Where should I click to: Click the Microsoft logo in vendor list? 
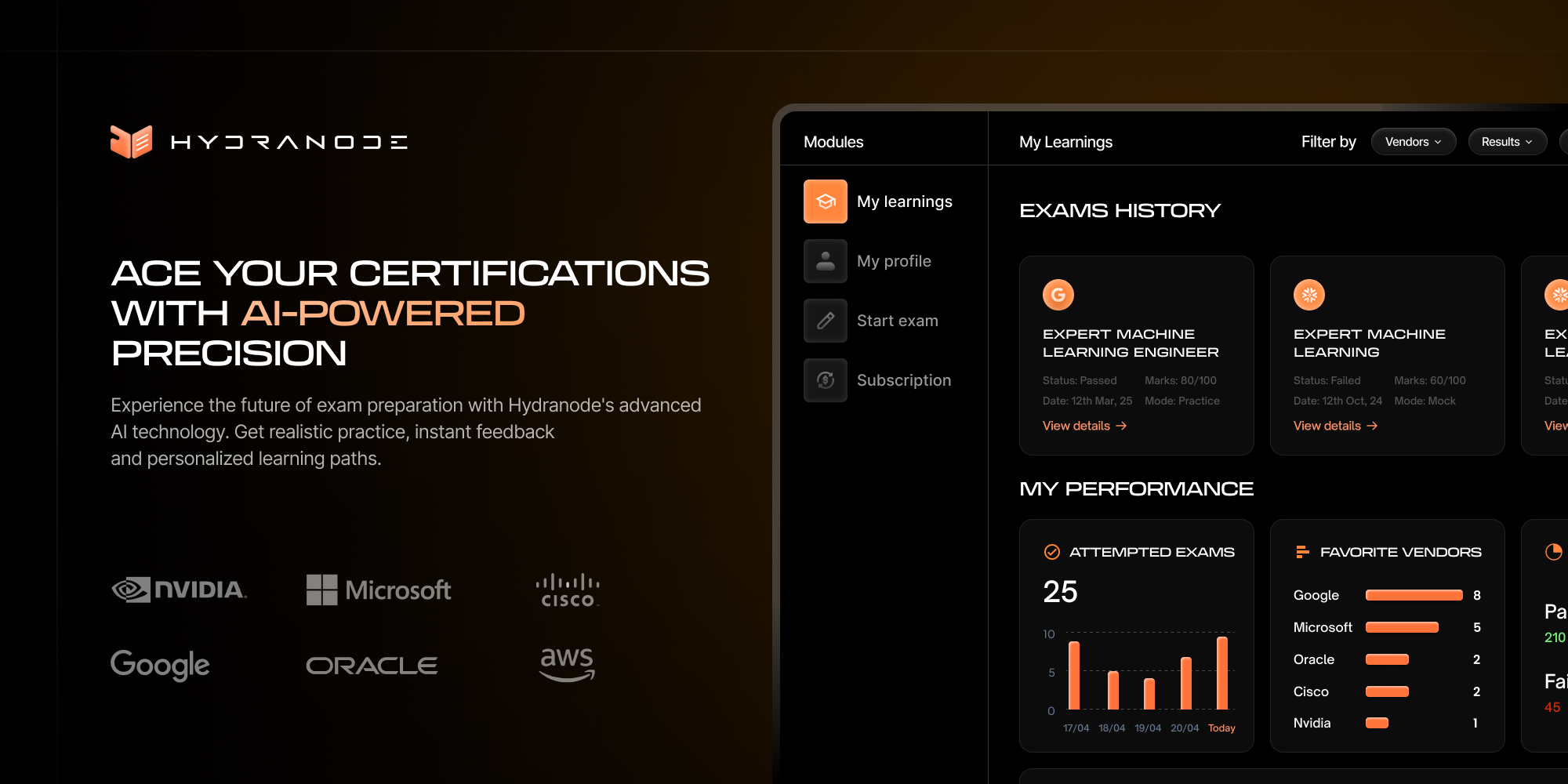379,590
